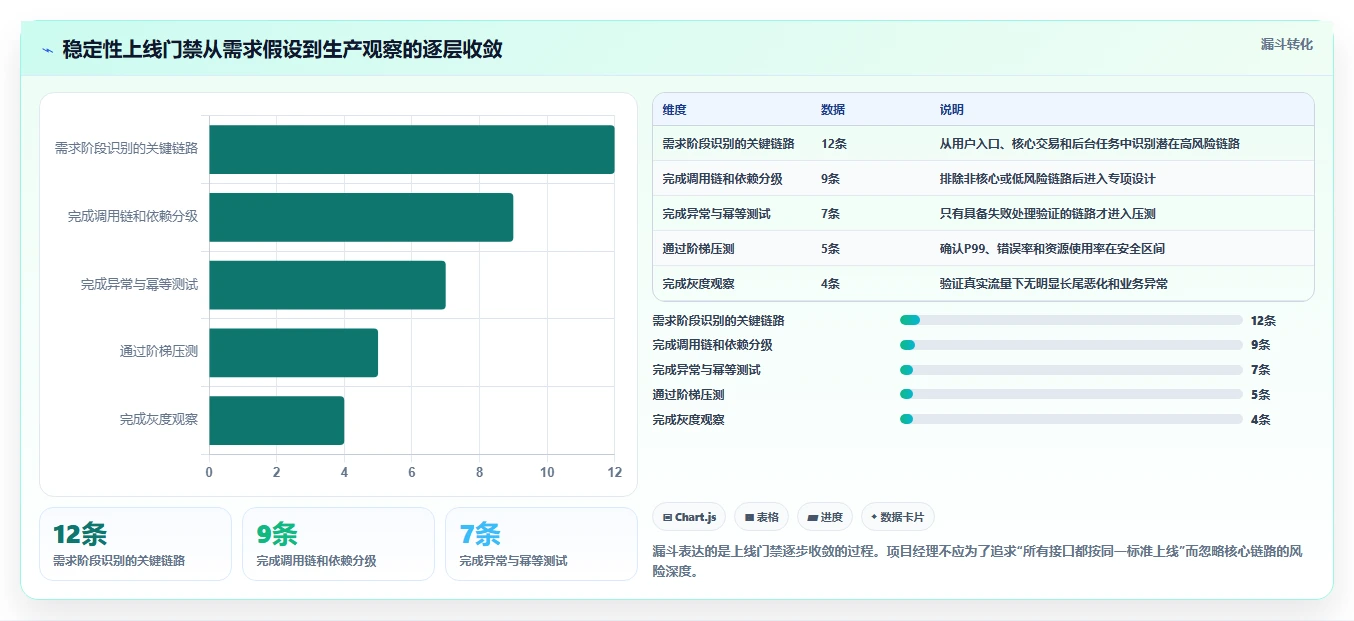
Task: Click the x-axis tick label 12
Action: click(x=615, y=472)
